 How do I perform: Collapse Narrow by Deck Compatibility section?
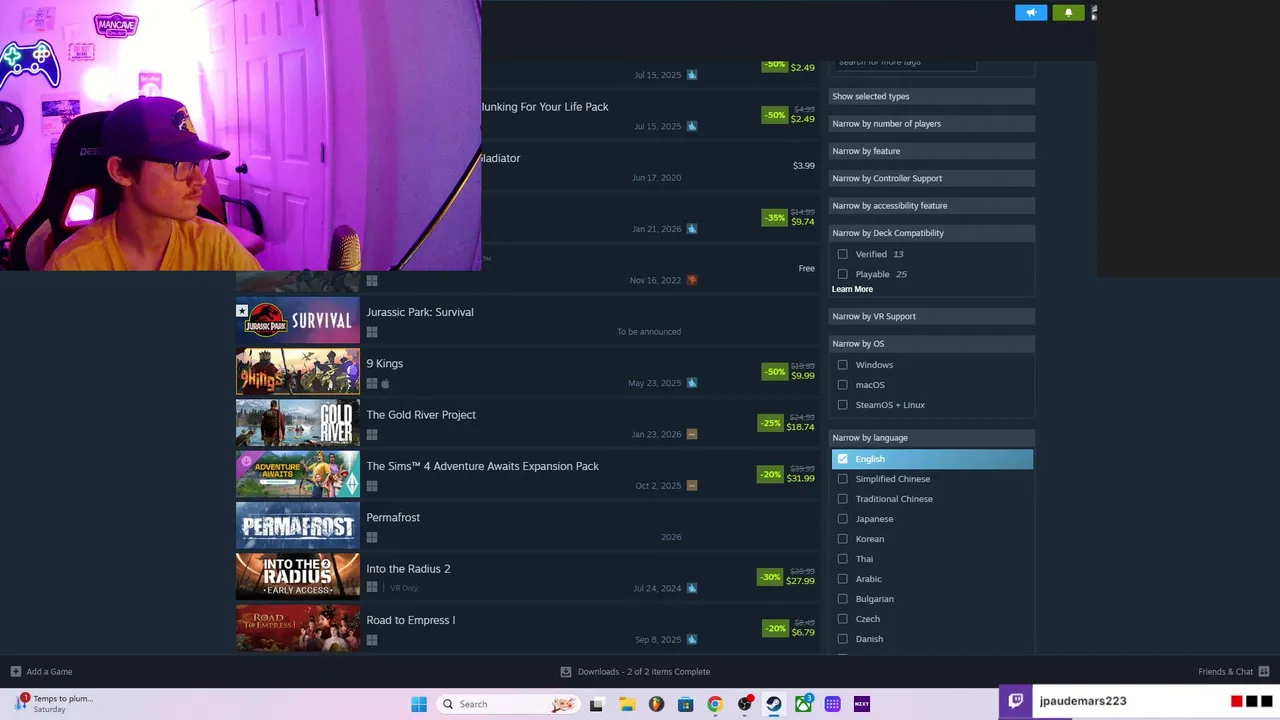point(931,233)
